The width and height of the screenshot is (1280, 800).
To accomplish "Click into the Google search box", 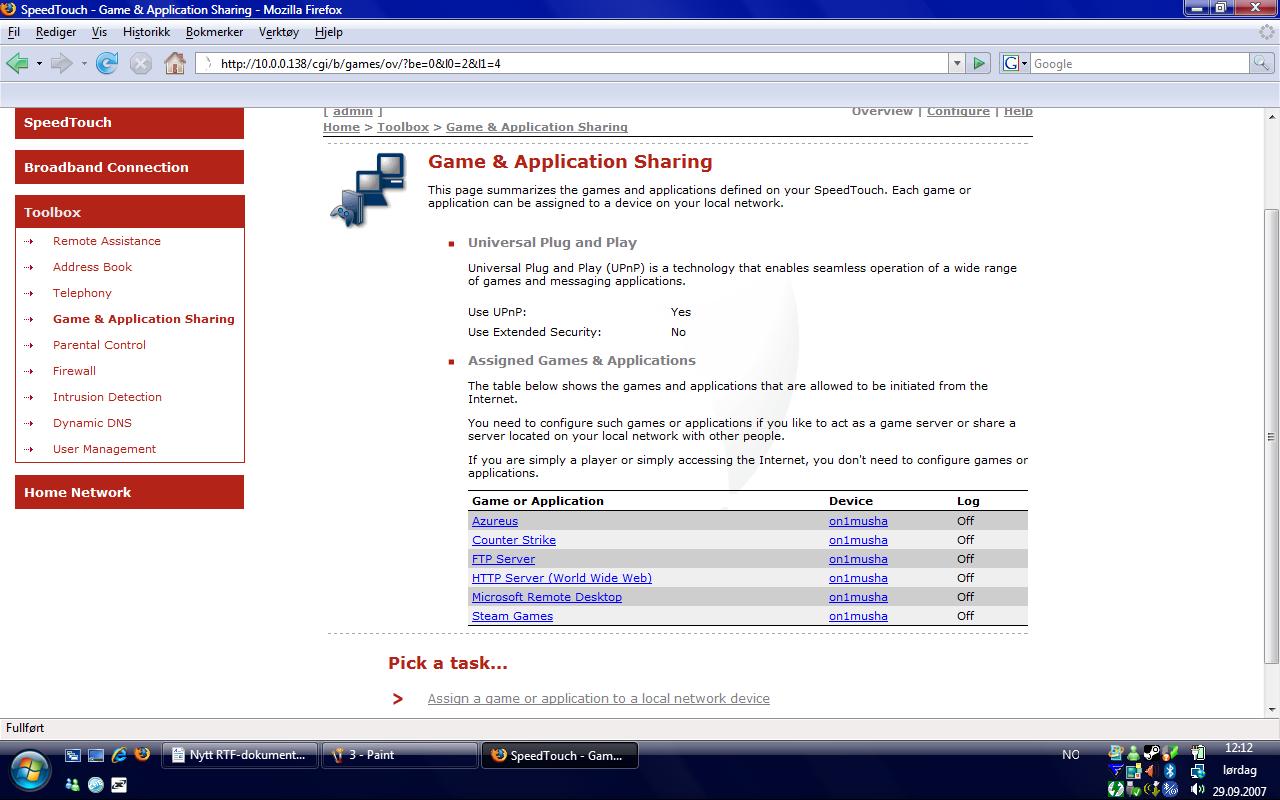I will [x=1140, y=63].
